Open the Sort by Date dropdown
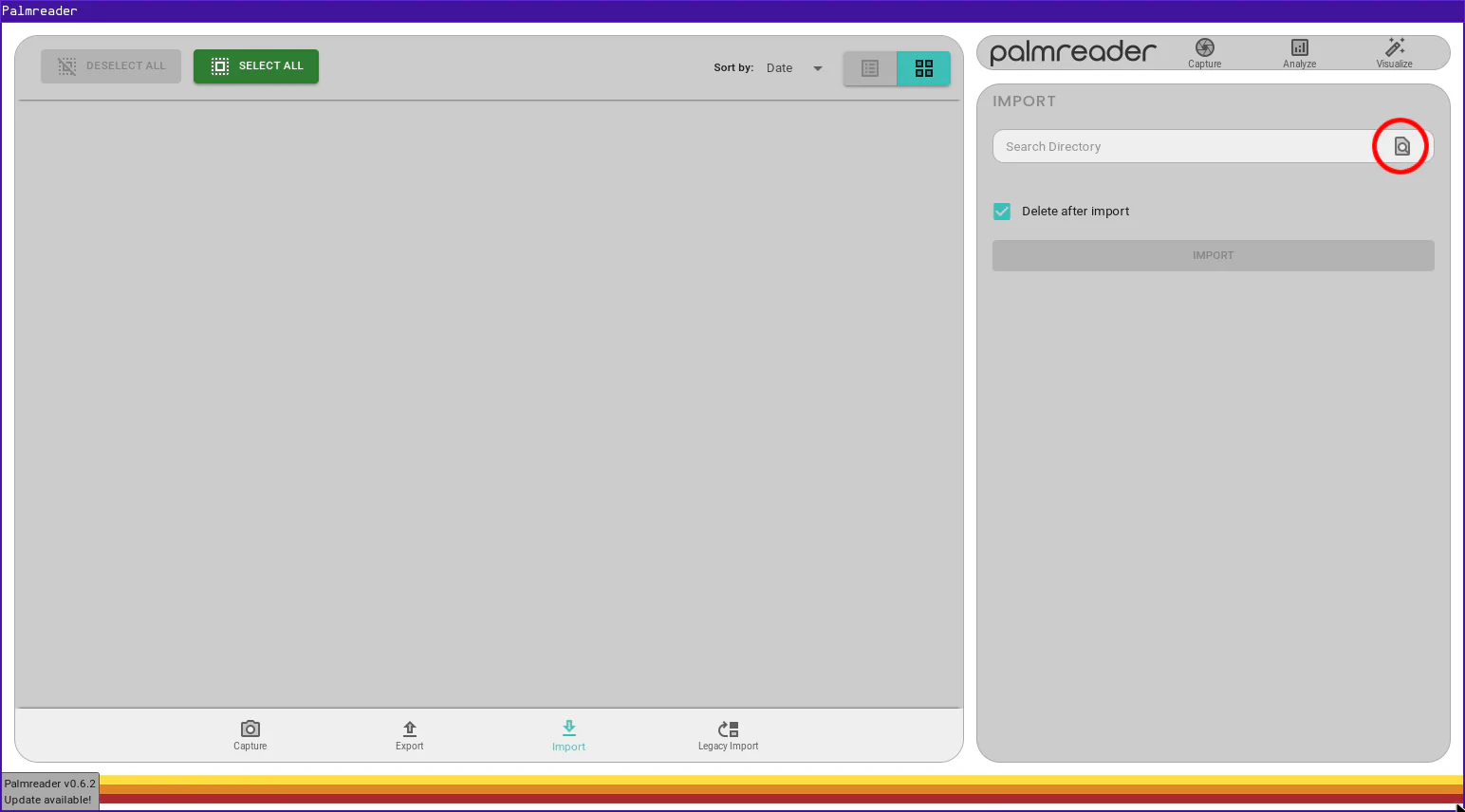The height and width of the screenshot is (812, 1465). [780, 67]
